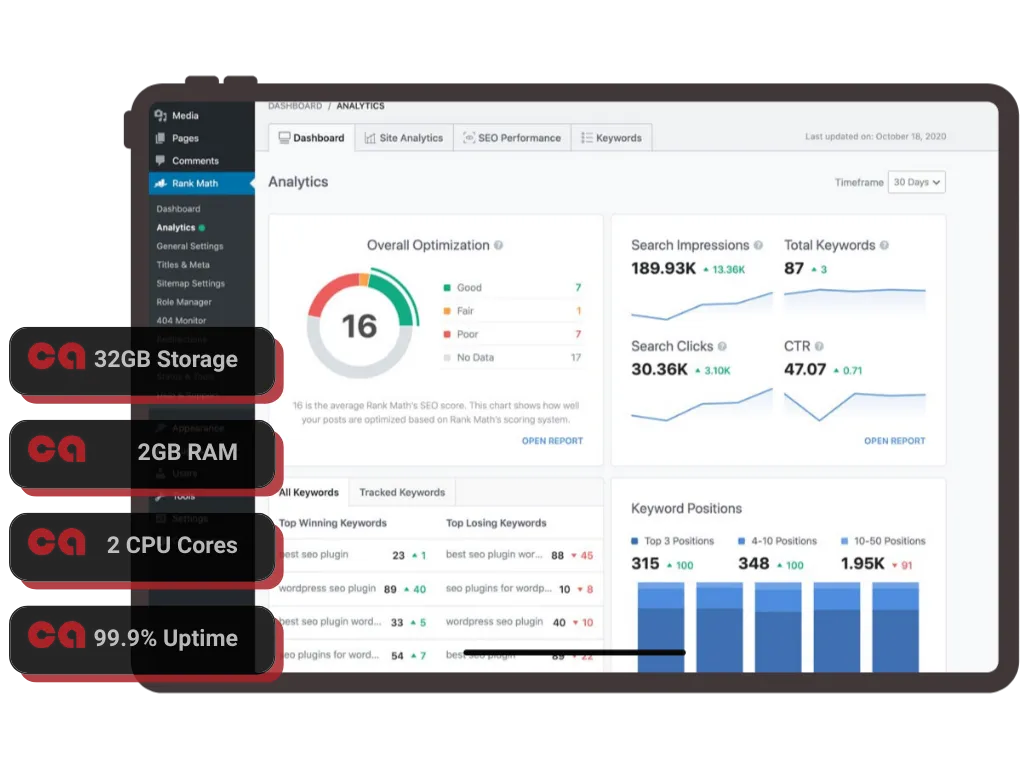1024x768 pixels.
Task: Click the '87' total keywords value
Action: (x=794, y=268)
